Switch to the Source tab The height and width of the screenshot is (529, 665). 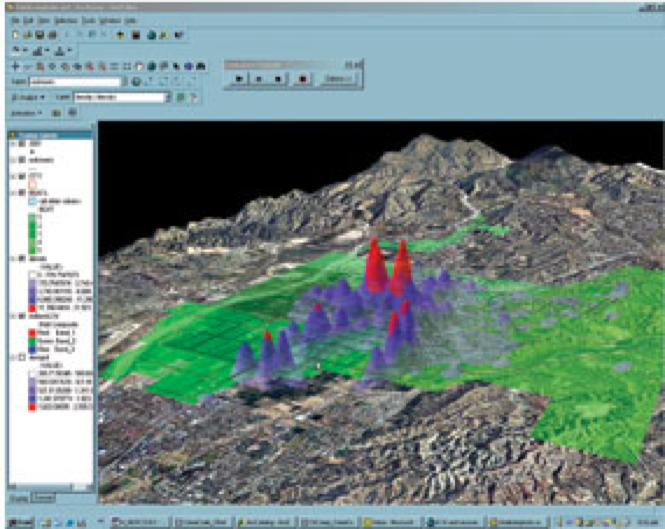[44, 497]
